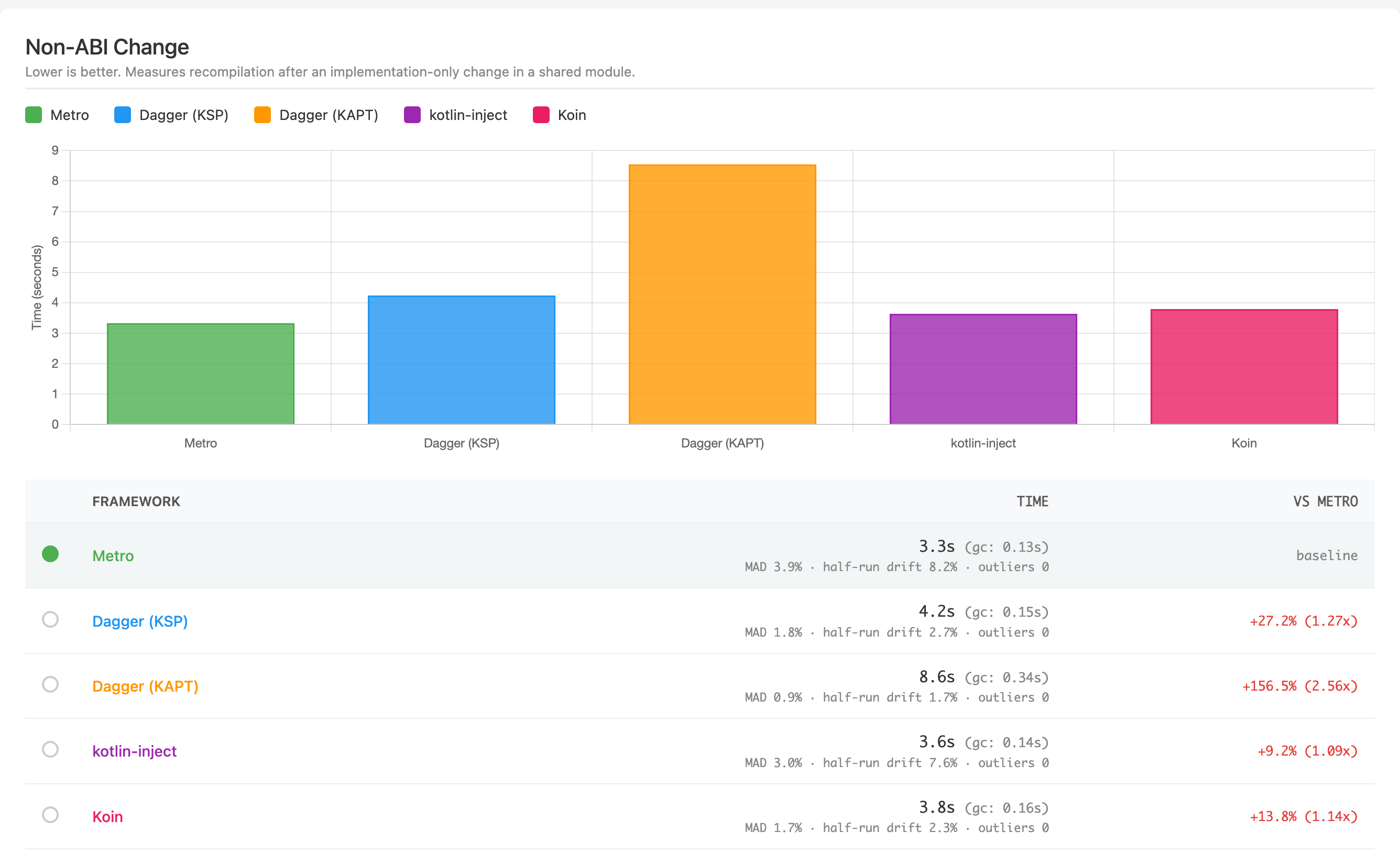Click the kotlin-inject legend label
1400x864 pixels.
click(x=468, y=115)
